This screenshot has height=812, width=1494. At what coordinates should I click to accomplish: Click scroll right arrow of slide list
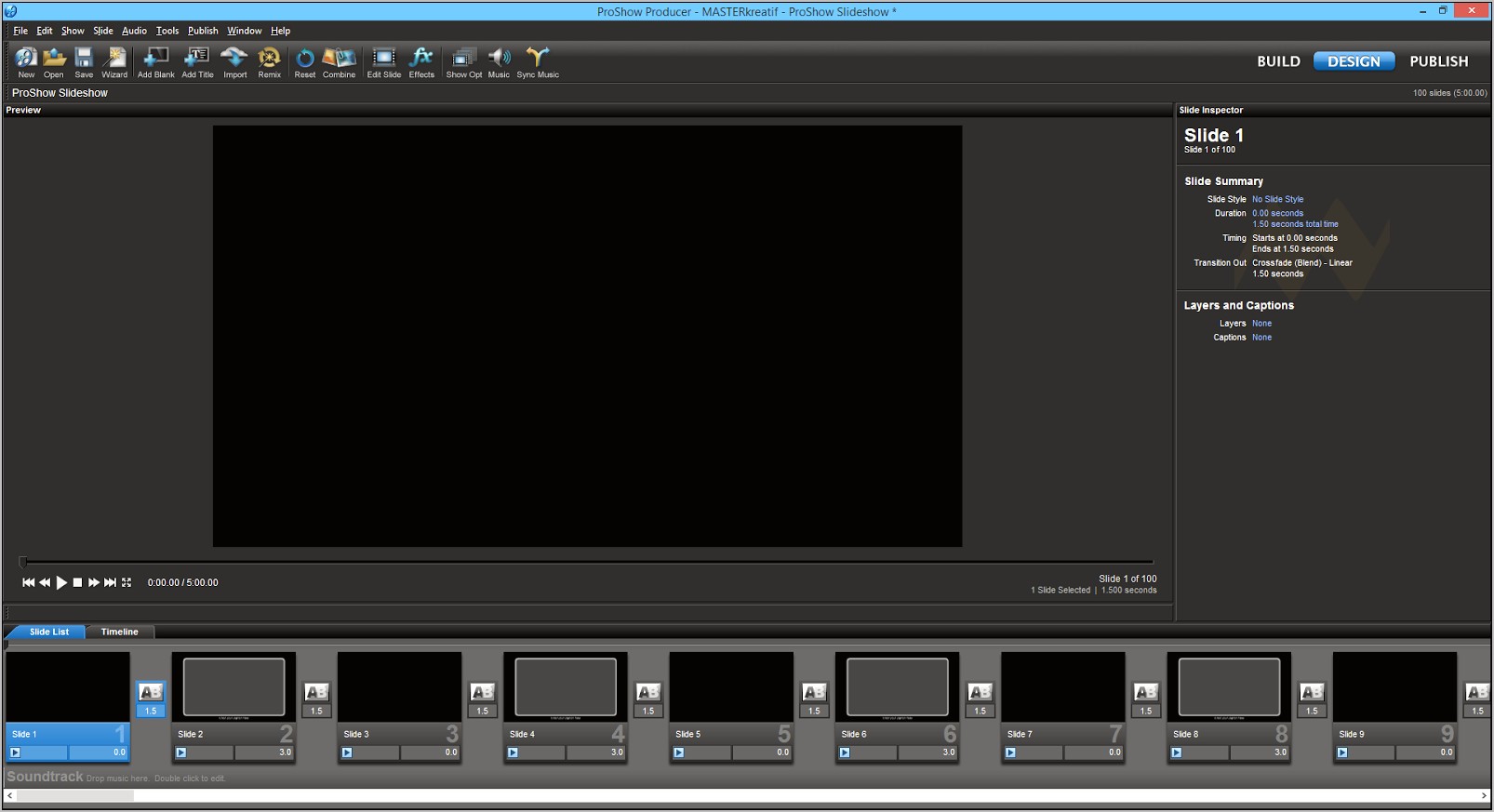click(1484, 796)
